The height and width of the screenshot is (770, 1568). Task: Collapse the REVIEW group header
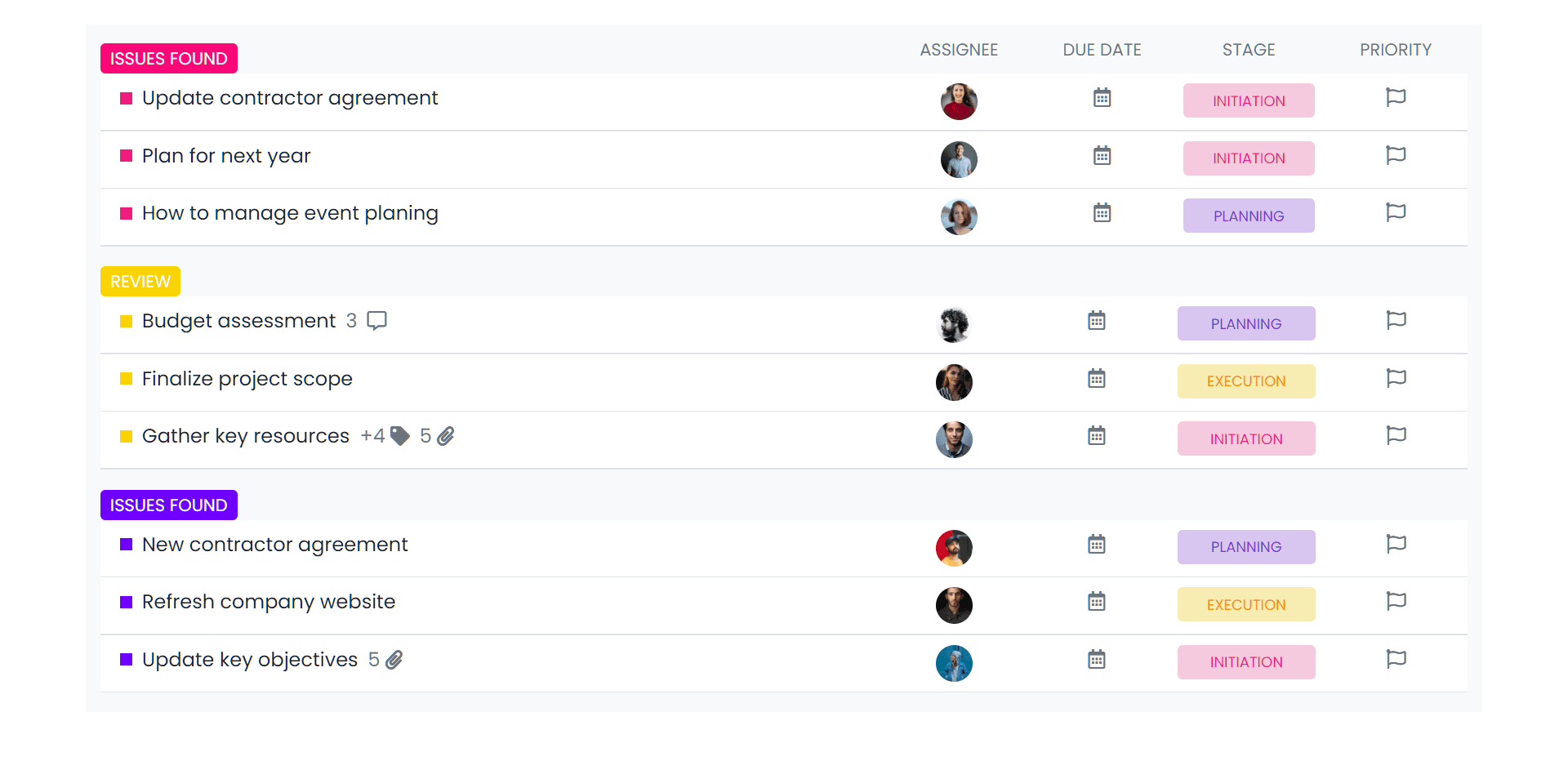click(140, 281)
